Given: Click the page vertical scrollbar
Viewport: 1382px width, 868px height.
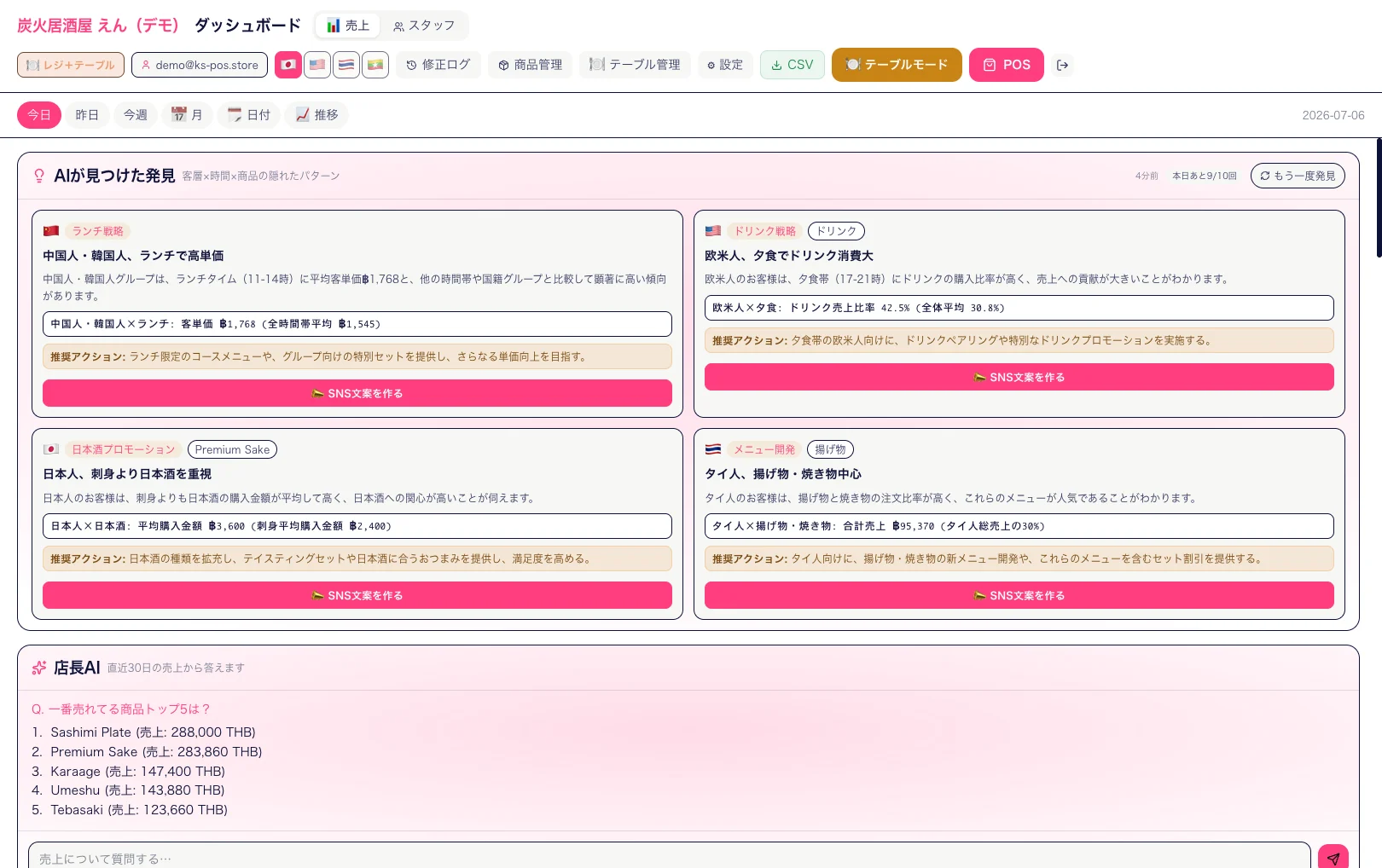Looking at the screenshot, I should pos(1379,198).
